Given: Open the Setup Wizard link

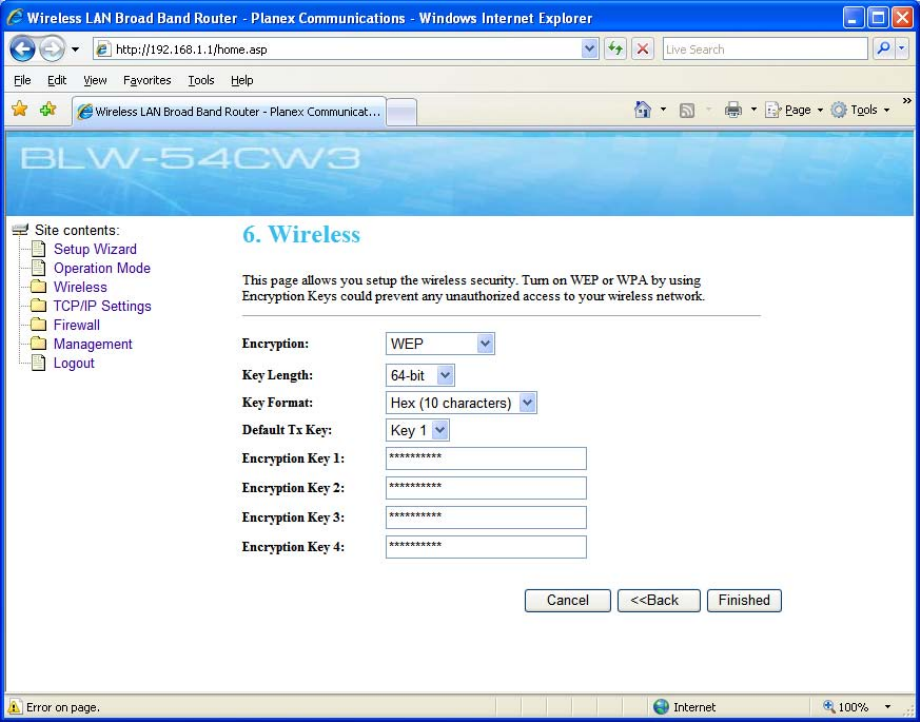Looking at the screenshot, I should [95, 249].
